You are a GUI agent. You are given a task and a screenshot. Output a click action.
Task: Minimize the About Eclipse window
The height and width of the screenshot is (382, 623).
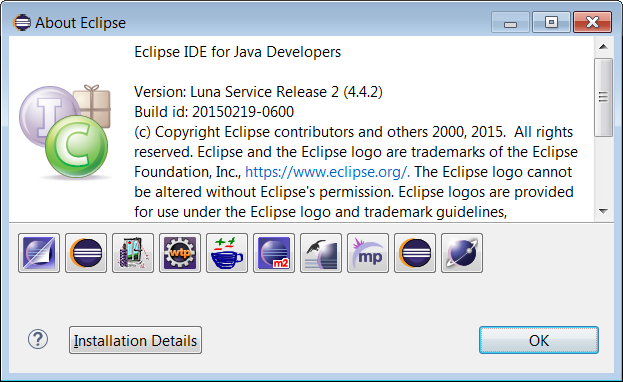[x=510, y=22]
